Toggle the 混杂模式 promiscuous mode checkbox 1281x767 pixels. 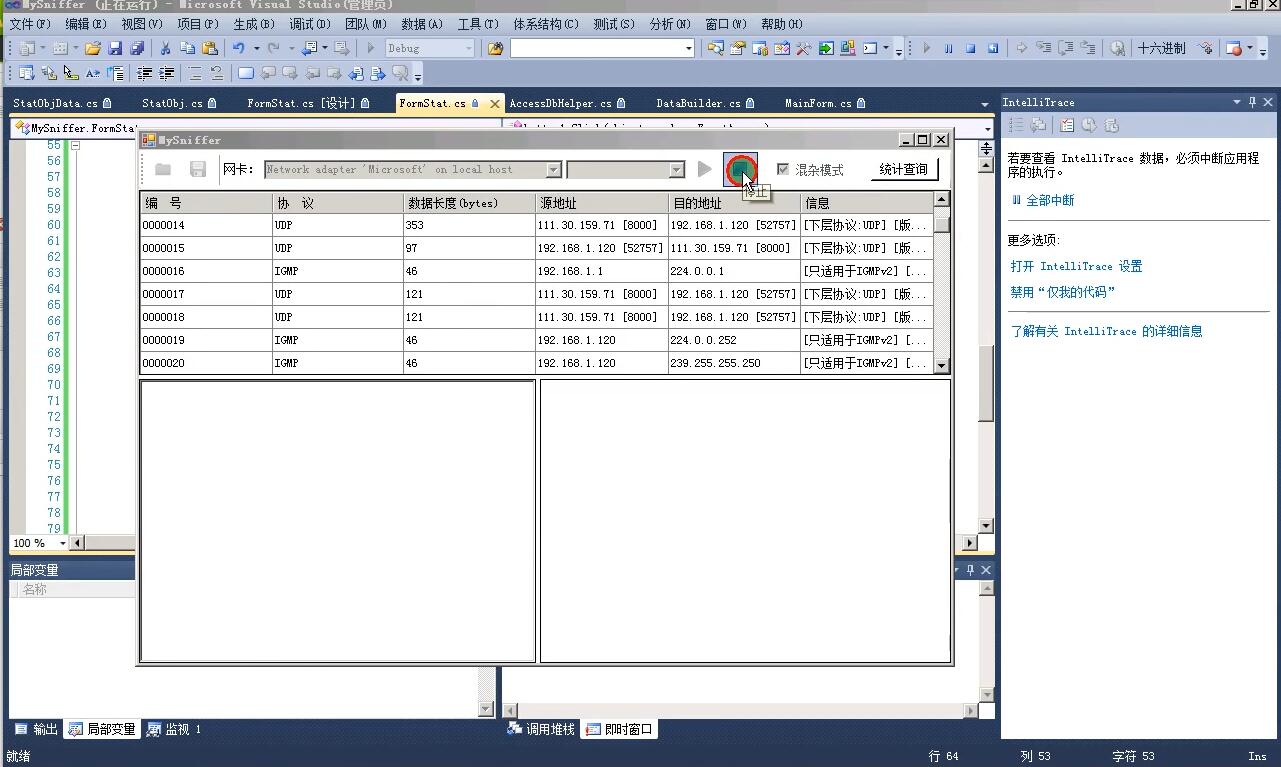(783, 170)
